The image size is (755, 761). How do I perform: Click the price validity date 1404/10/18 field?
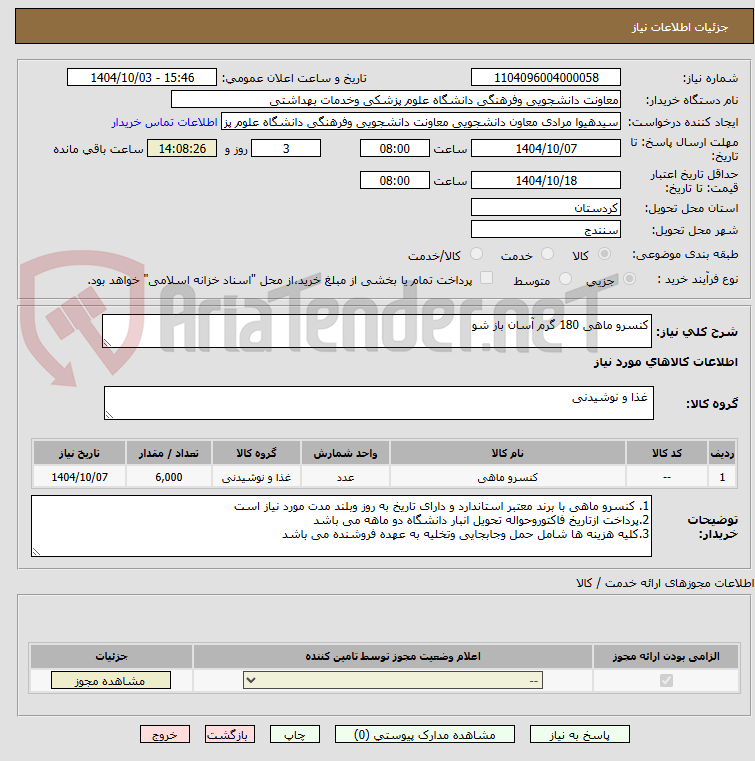click(x=546, y=181)
